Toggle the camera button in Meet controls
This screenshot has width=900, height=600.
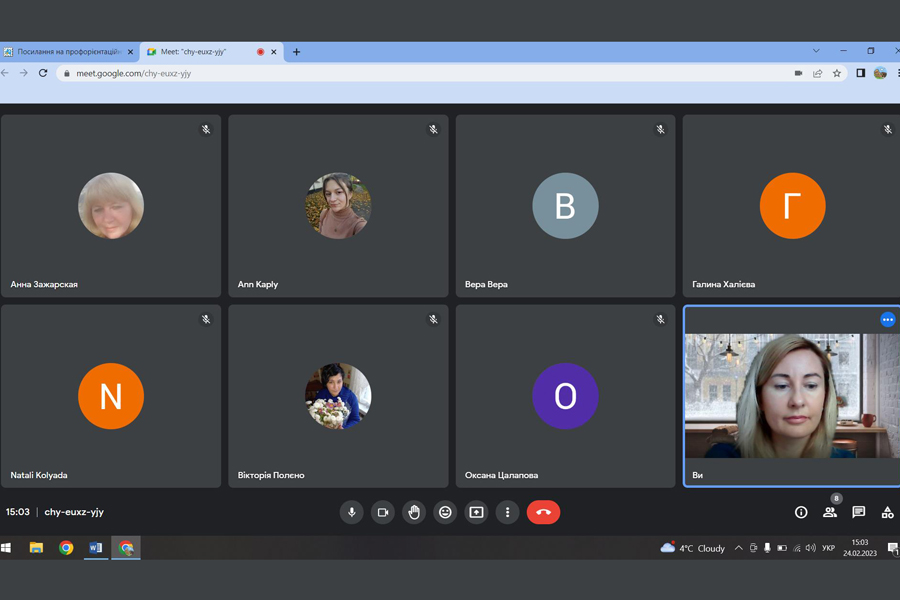point(383,512)
